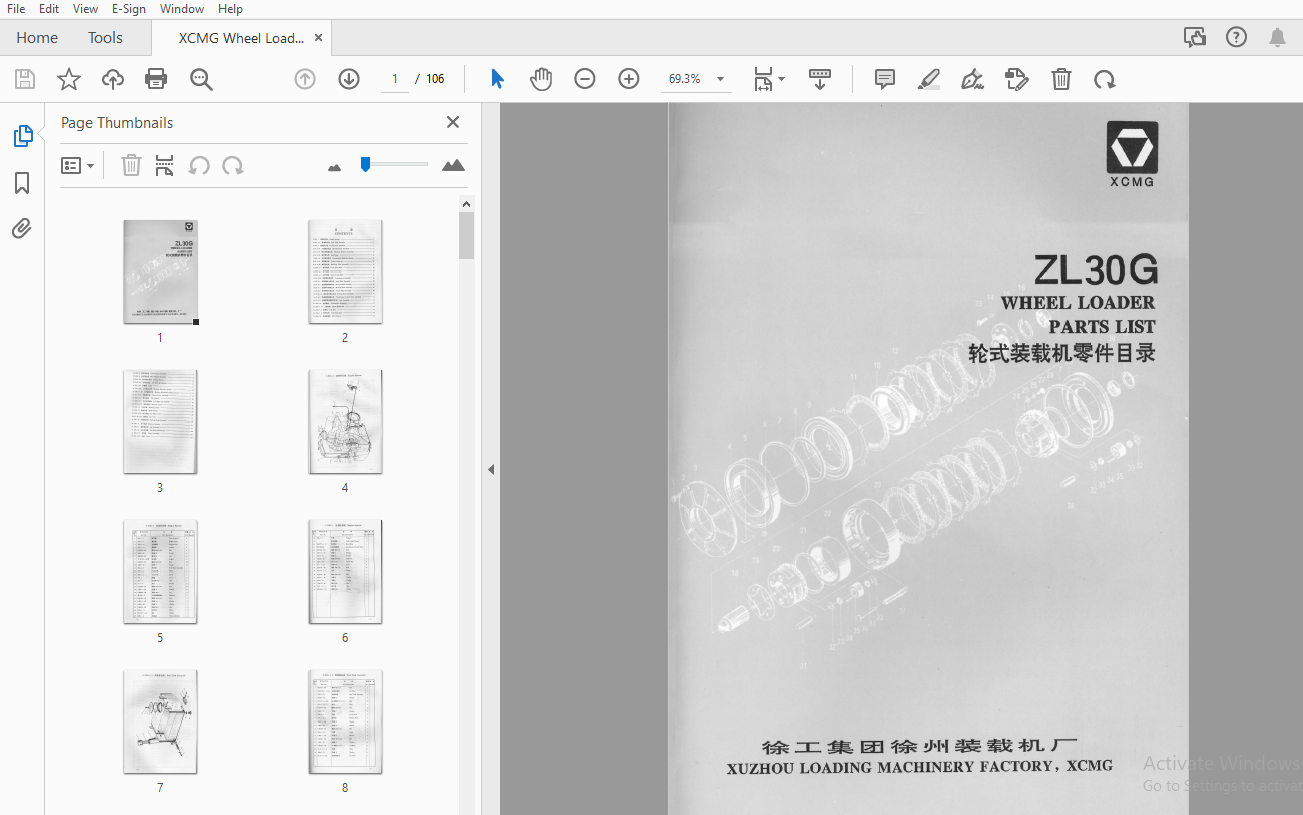Click the page number input field
The height and width of the screenshot is (815, 1303).
pyautogui.click(x=395, y=79)
